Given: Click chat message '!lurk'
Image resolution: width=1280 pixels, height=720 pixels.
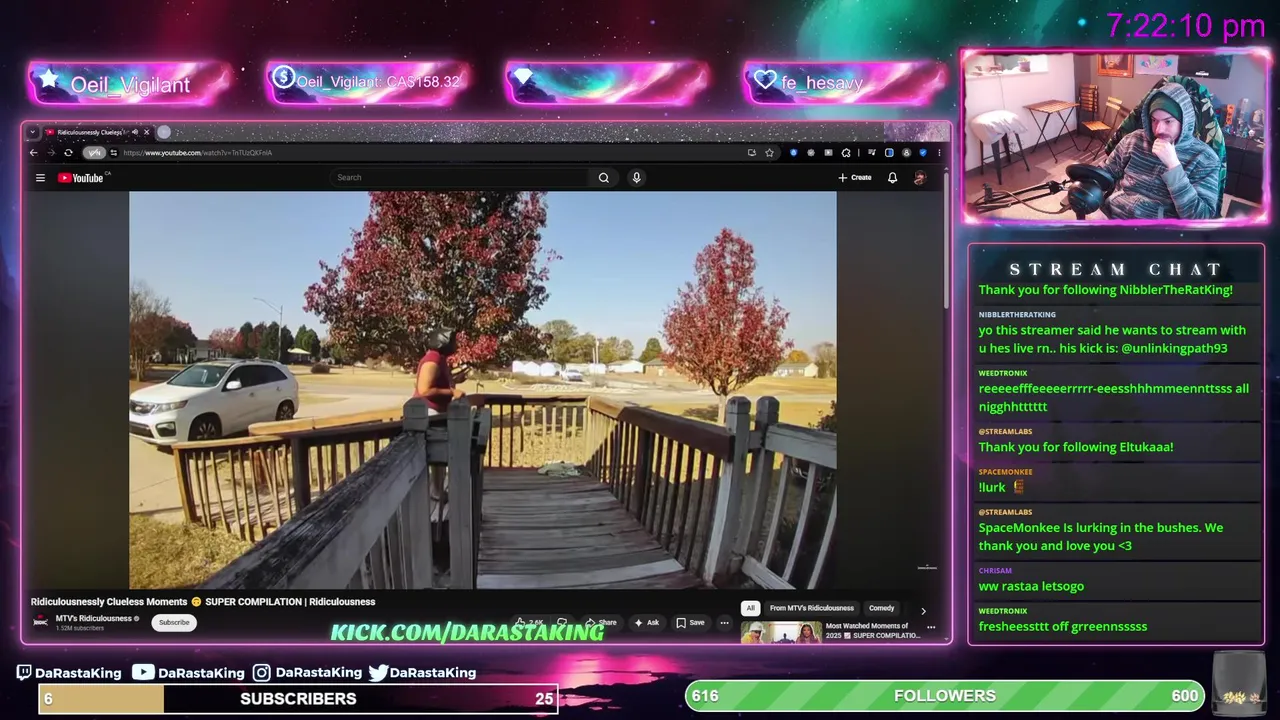Looking at the screenshot, I should pyautogui.click(x=992, y=487).
